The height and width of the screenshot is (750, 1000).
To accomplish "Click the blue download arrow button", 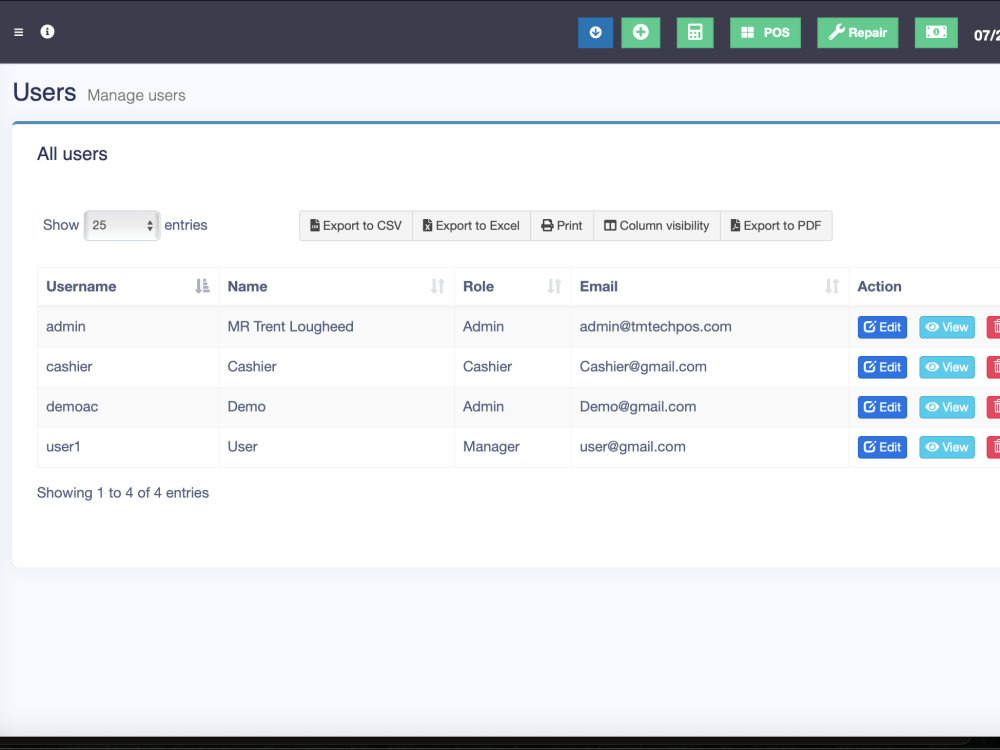I will pyautogui.click(x=595, y=33).
